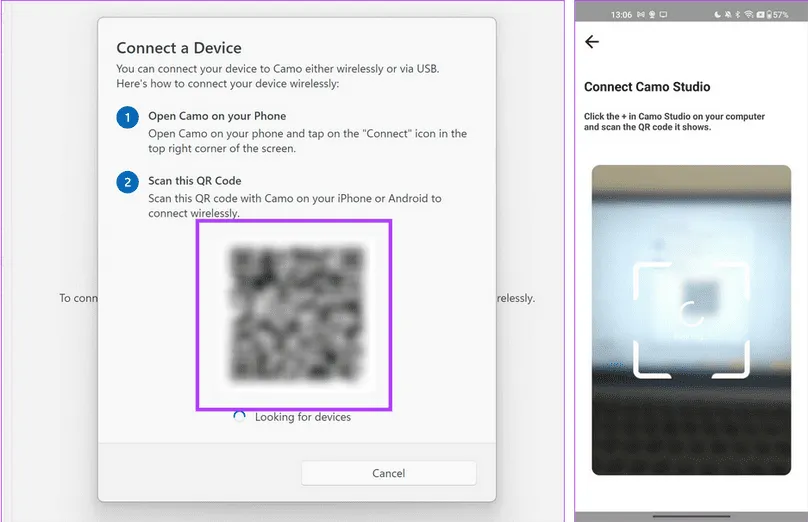Tap the 13:06 clock on the phone
808x522 pixels.
pyautogui.click(x=621, y=14)
